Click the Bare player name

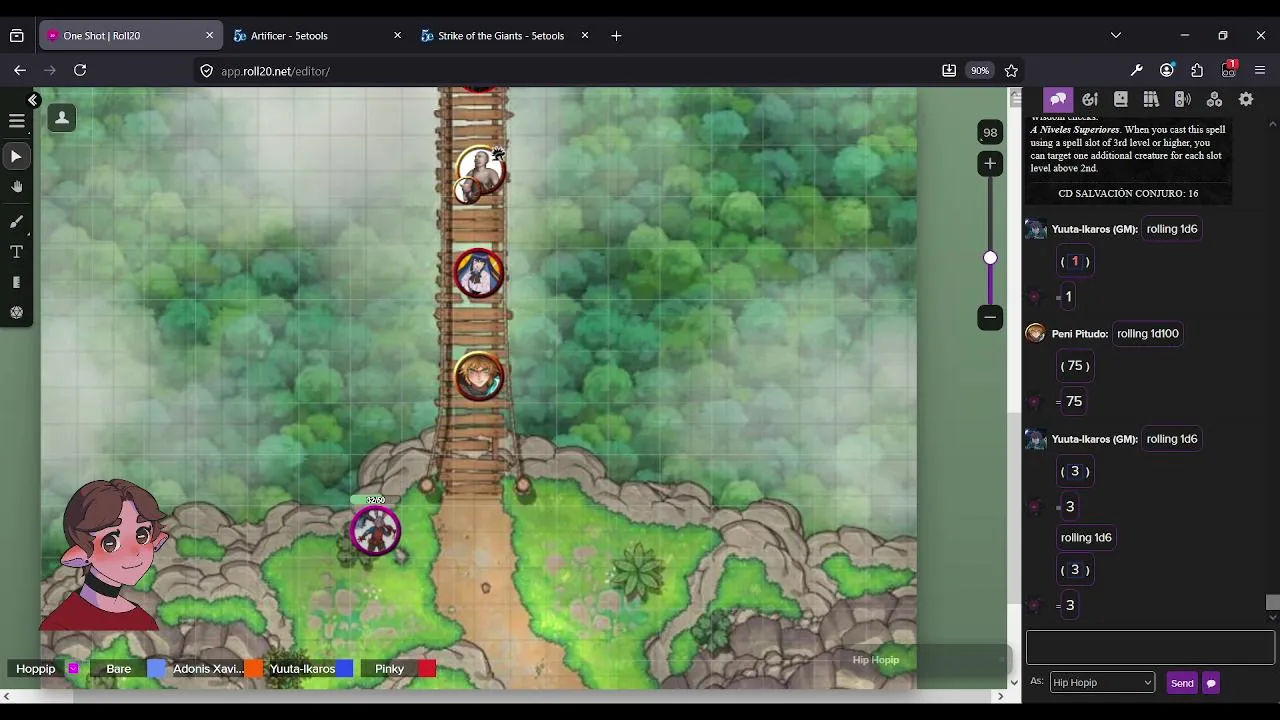[x=119, y=669]
